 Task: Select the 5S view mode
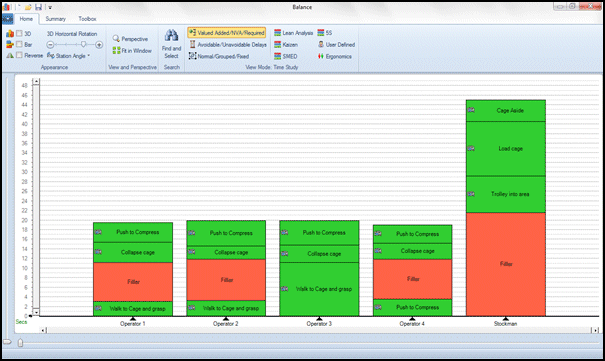point(324,33)
